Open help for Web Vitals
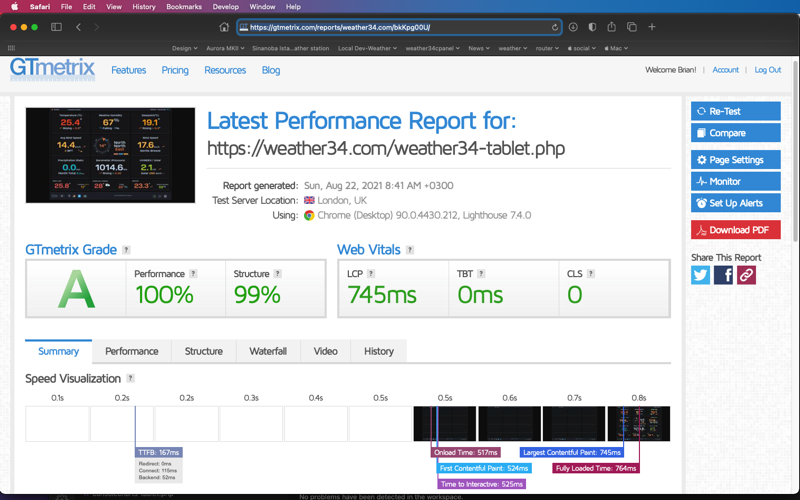Viewport: 800px width, 500px height. 410,250
